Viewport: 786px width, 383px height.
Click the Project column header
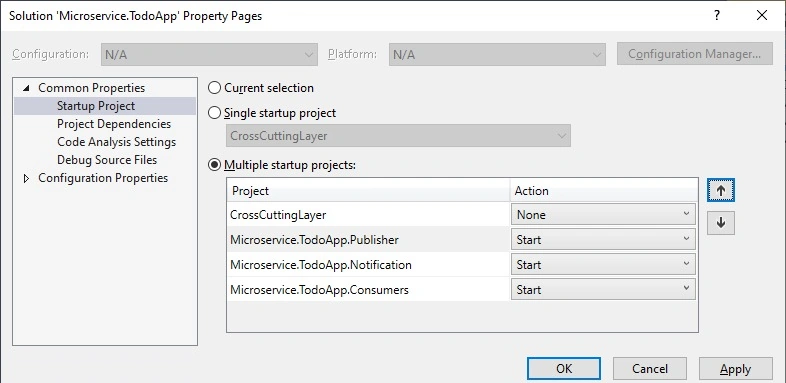368,190
